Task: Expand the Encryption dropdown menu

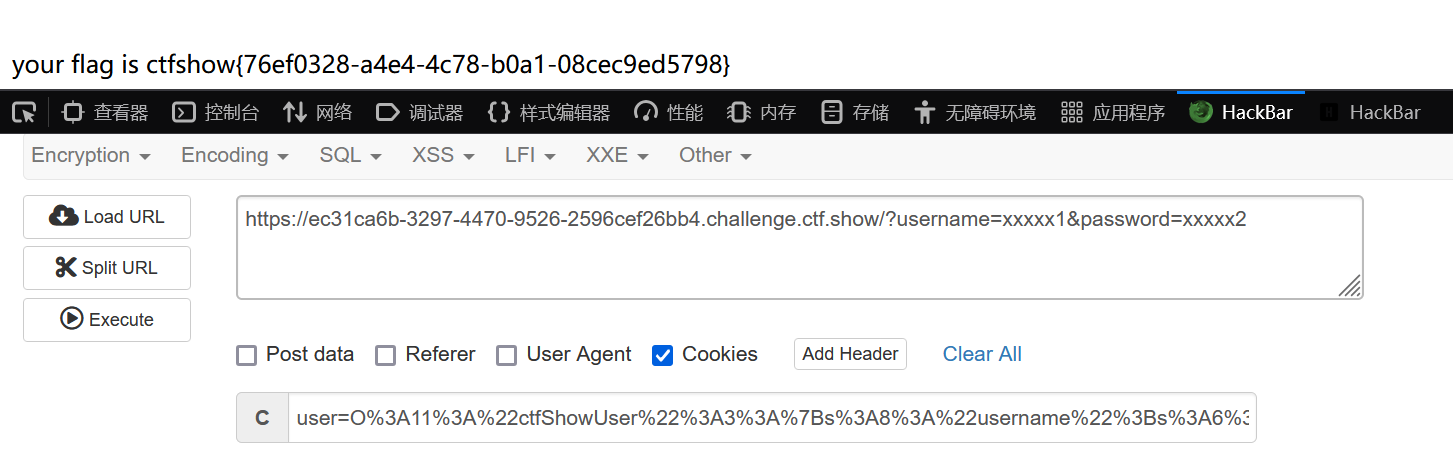Action: (91, 156)
